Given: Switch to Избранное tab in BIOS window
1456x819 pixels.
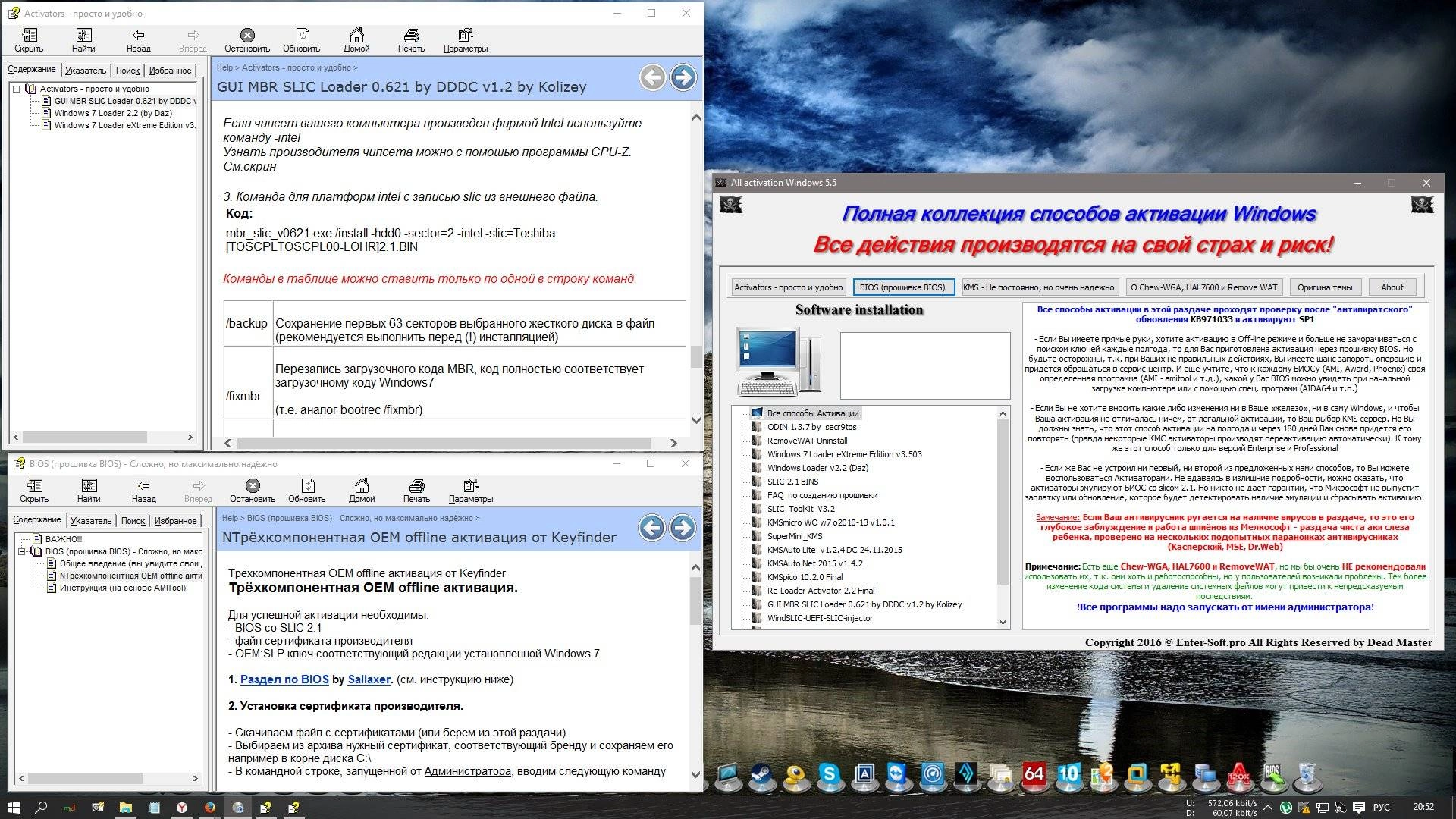Looking at the screenshot, I should 175,521.
